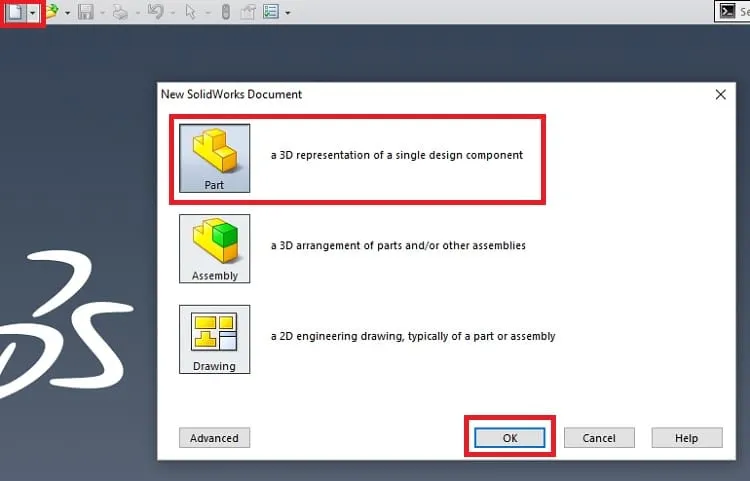Click the Undo arrow icon
Image resolution: width=750 pixels, height=481 pixels.
155,11
